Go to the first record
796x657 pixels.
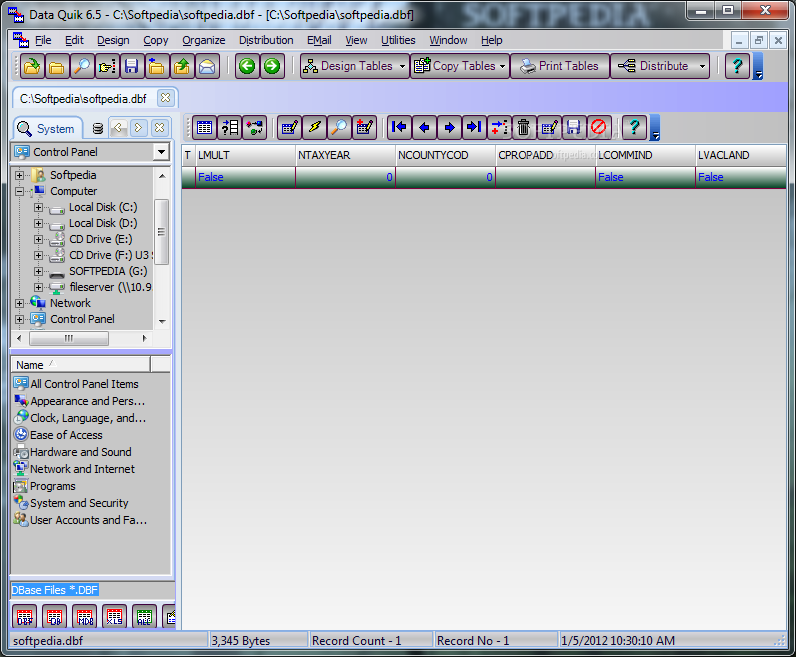click(x=399, y=127)
